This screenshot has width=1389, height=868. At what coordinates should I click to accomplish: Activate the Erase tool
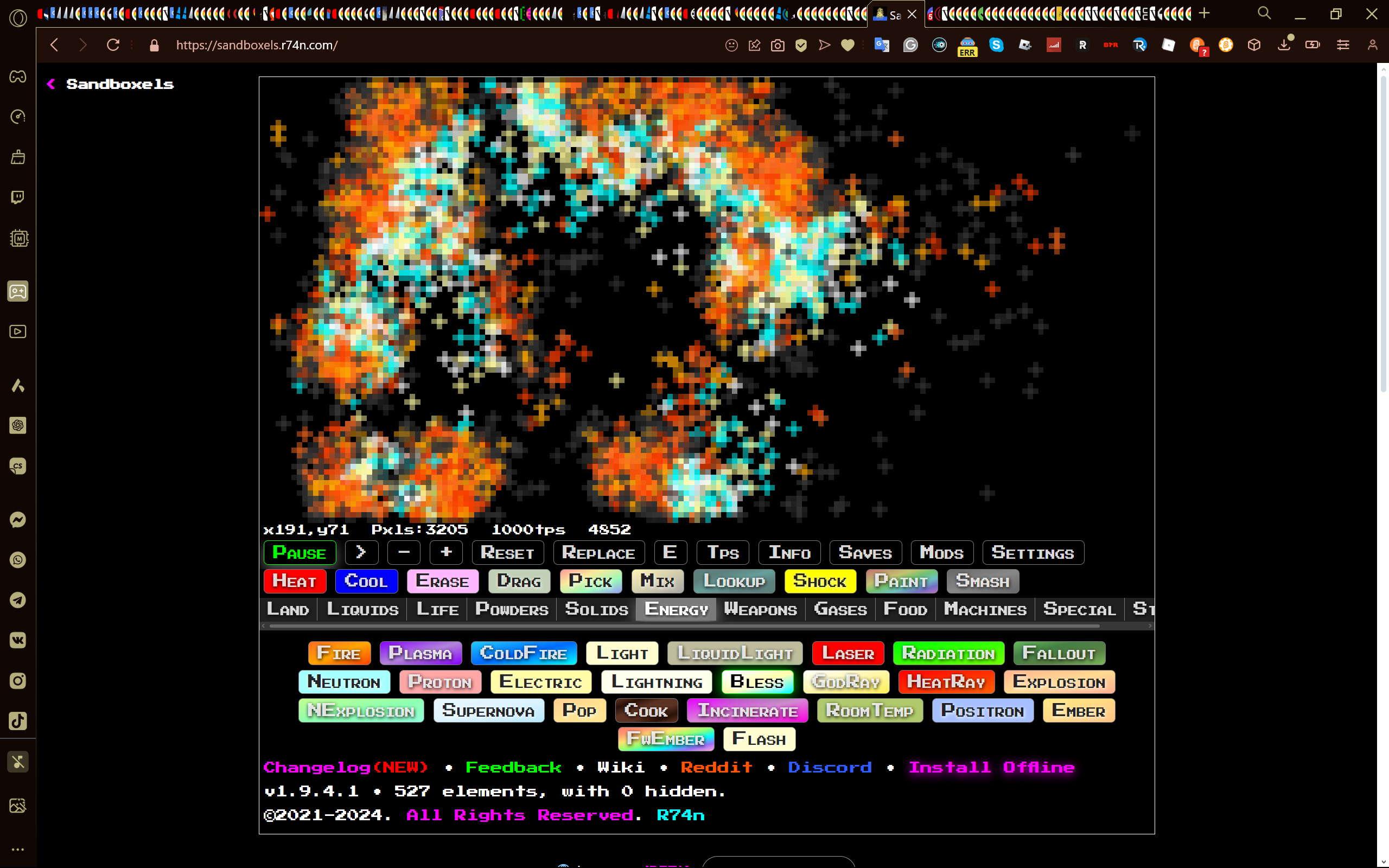[442, 581]
